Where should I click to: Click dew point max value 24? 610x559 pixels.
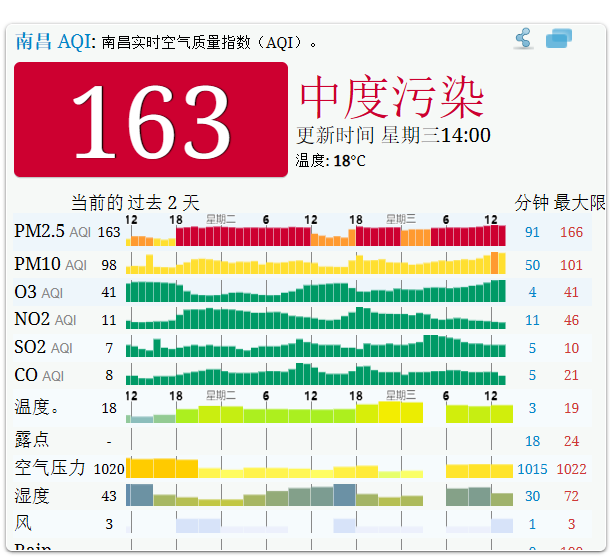click(571, 441)
